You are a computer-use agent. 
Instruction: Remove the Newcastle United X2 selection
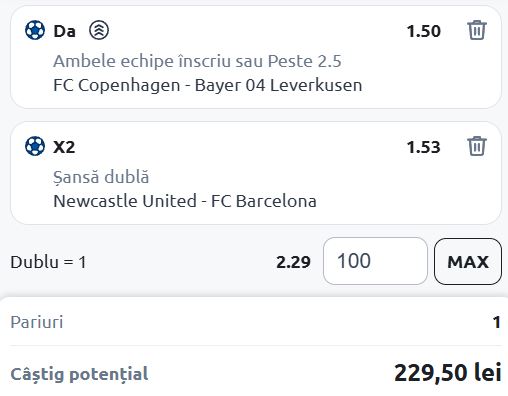point(477,146)
